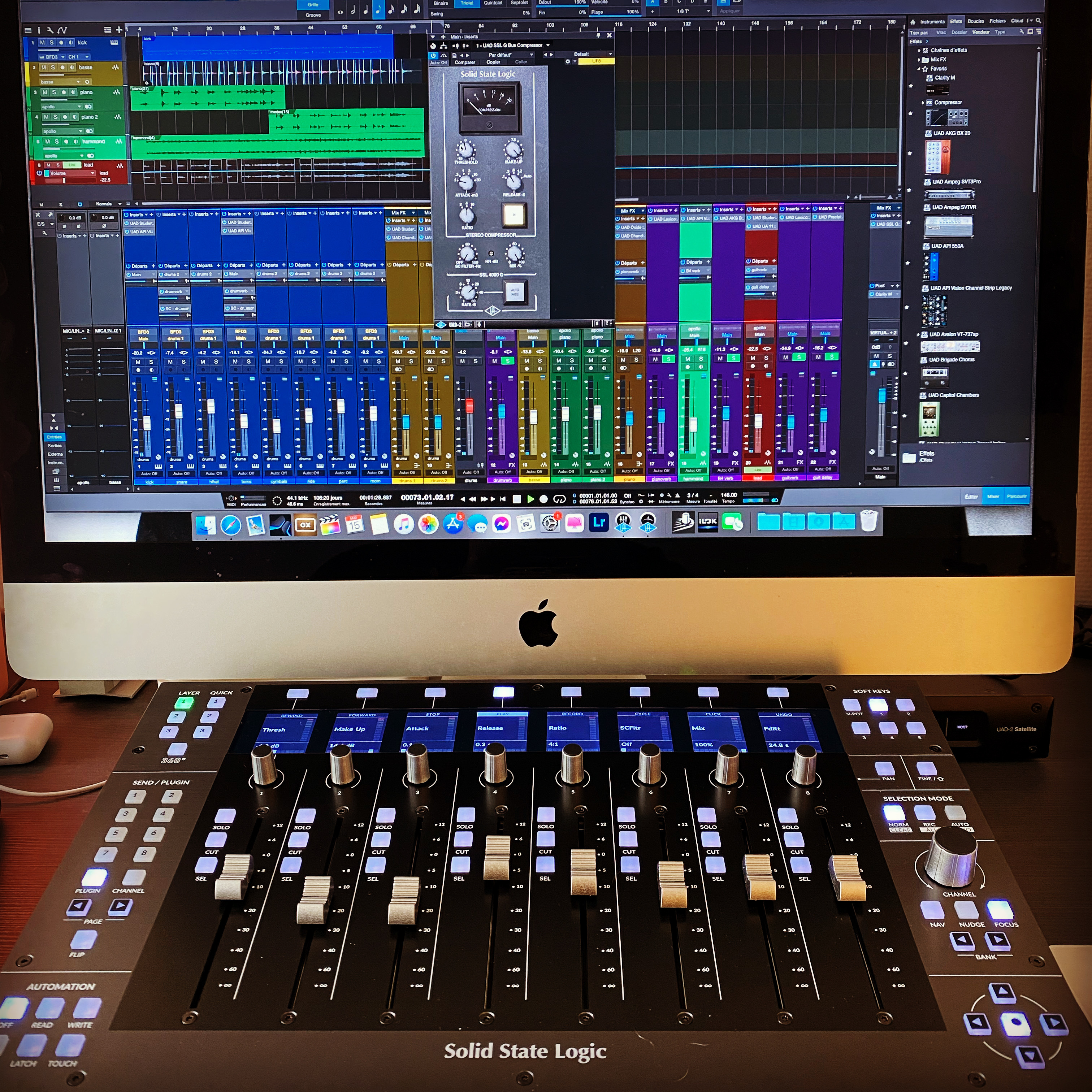The height and width of the screenshot is (1092, 1092).
Task: Sort effects by Dossier
Action: [959, 32]
